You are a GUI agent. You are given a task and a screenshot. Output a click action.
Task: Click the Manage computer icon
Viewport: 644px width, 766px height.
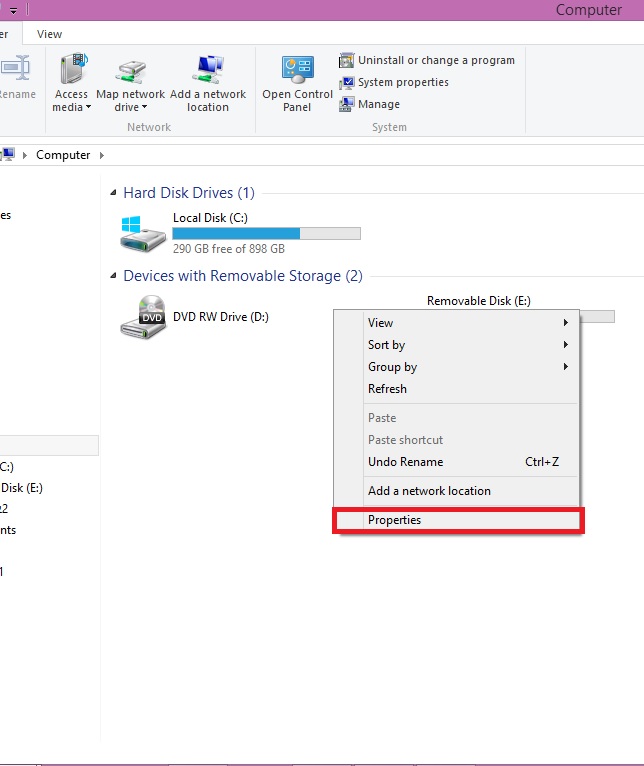(x=346, y=104)
